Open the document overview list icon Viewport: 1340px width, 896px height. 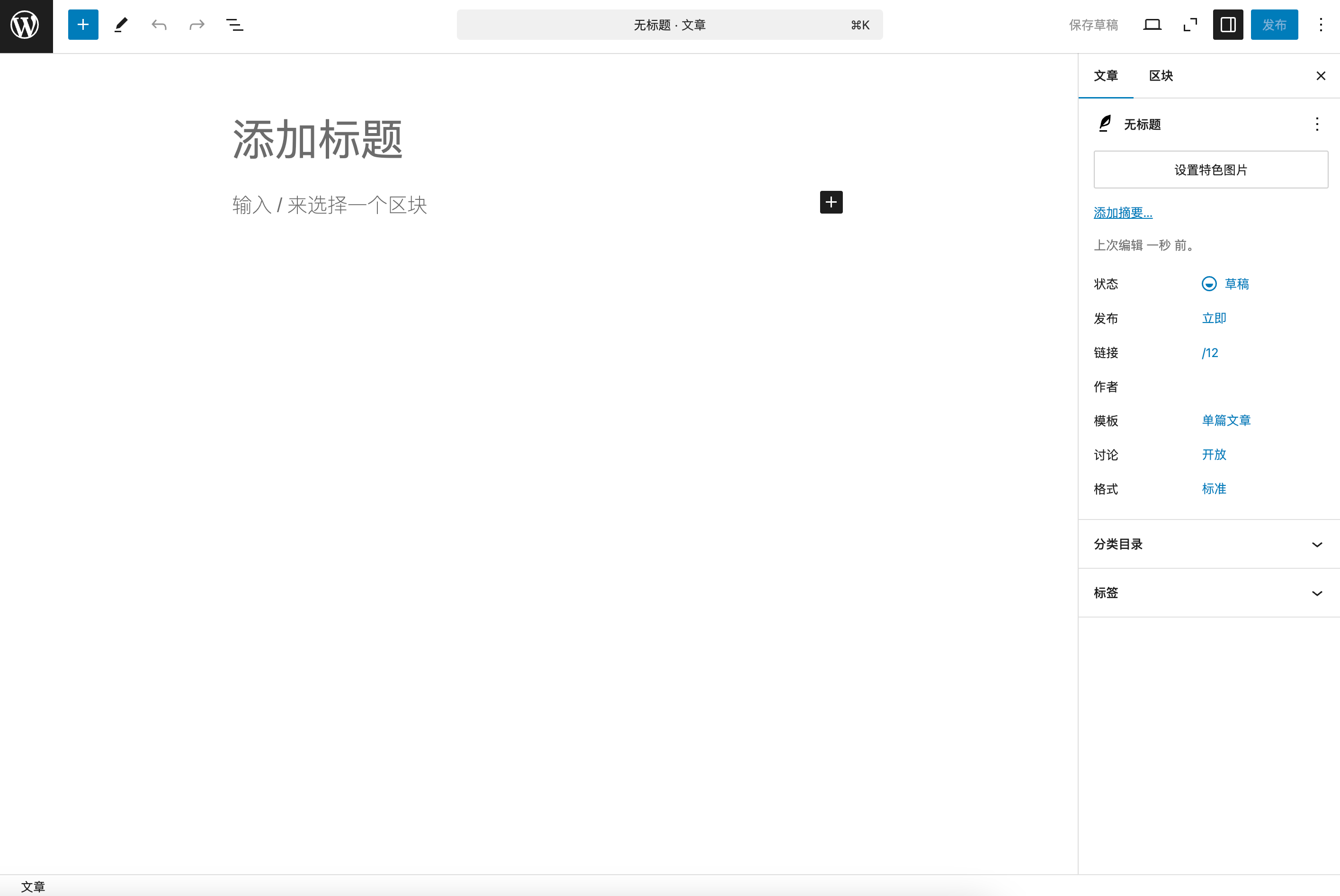[x=234, y=25]
